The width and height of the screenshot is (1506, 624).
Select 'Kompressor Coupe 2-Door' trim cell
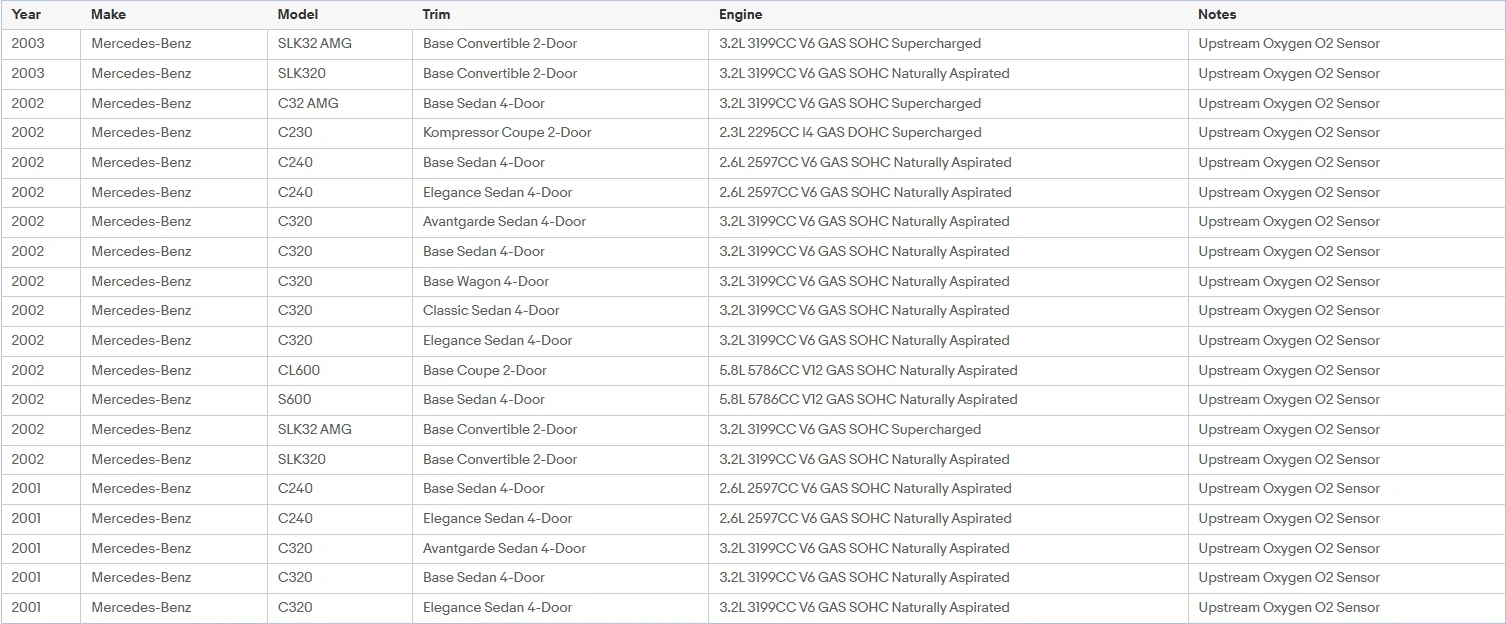(x=507, y=133)
